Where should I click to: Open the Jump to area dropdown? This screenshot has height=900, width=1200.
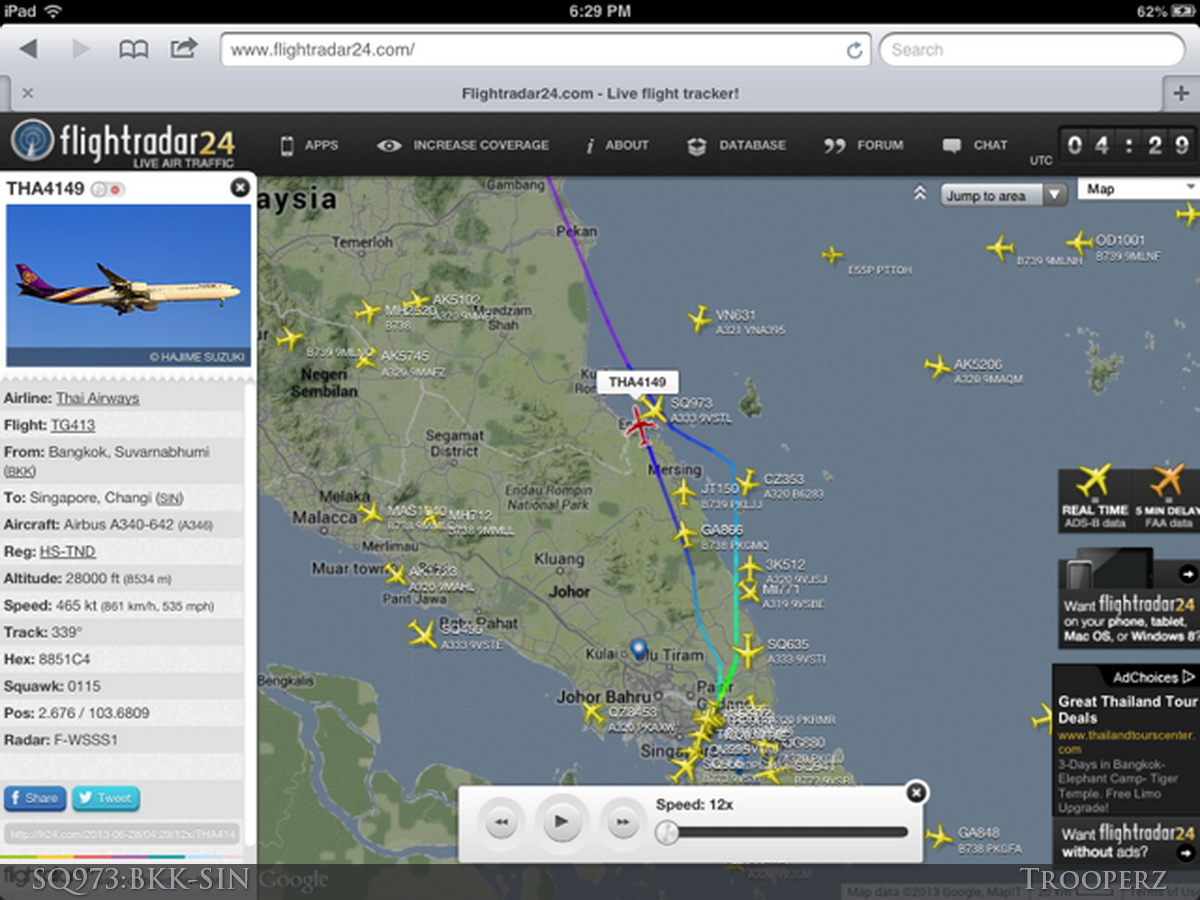coord(1003,195)
